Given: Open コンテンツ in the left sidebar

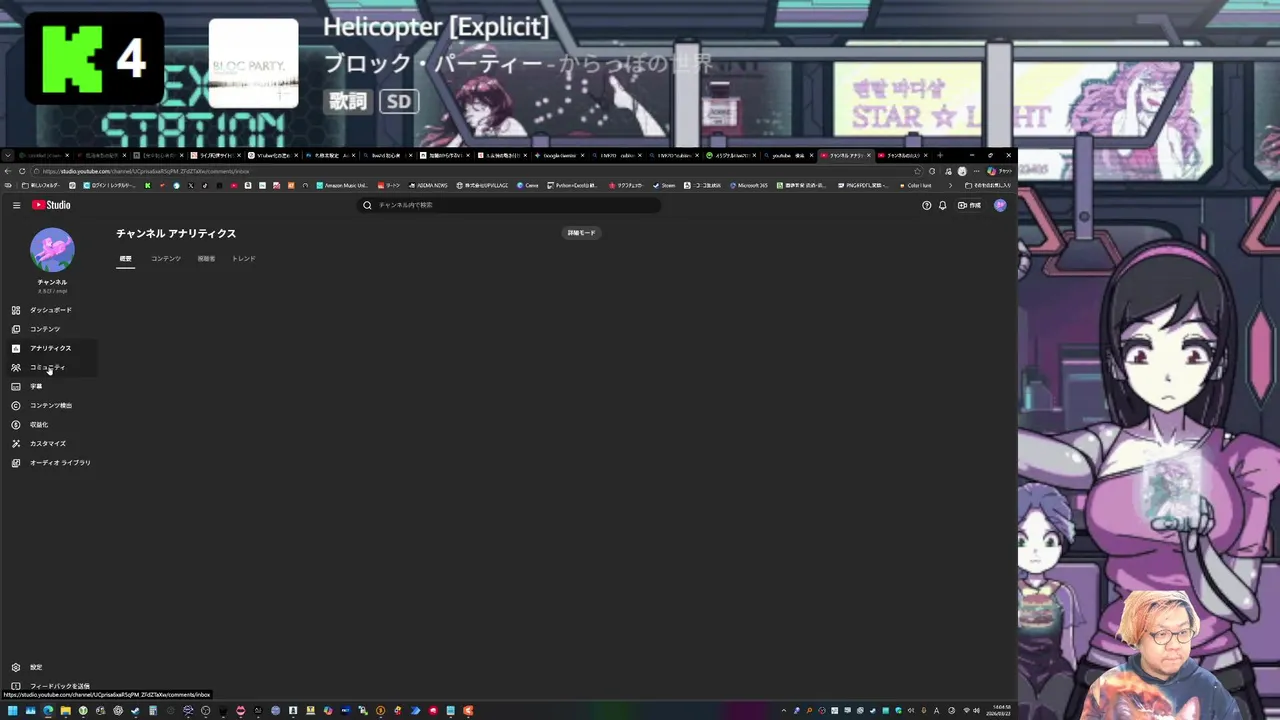Looking at the screenshot, I should [x=50, y=329].
